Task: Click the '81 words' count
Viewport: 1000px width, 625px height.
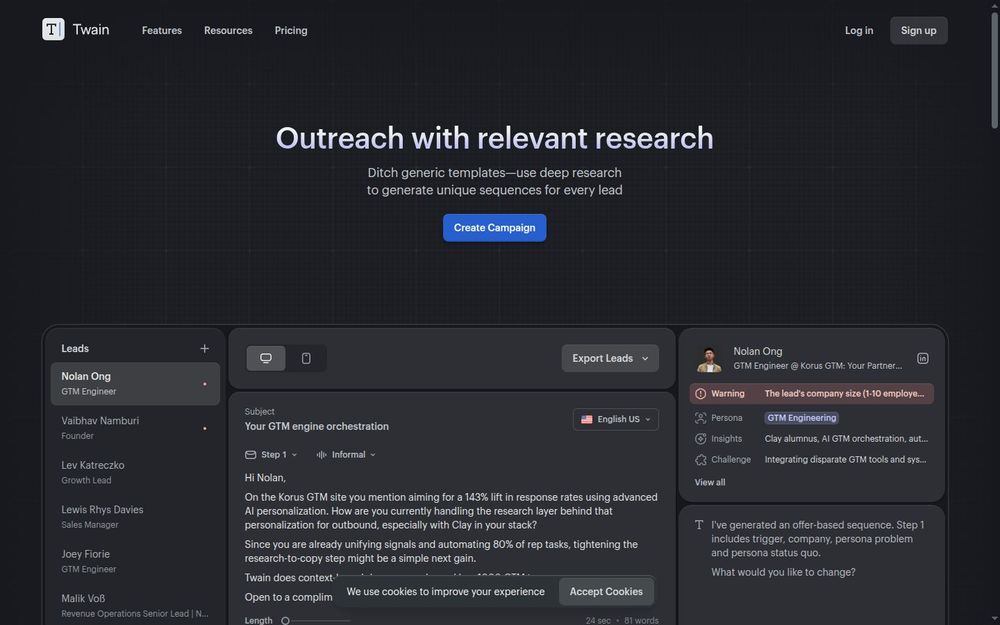Action: point(642,621)
